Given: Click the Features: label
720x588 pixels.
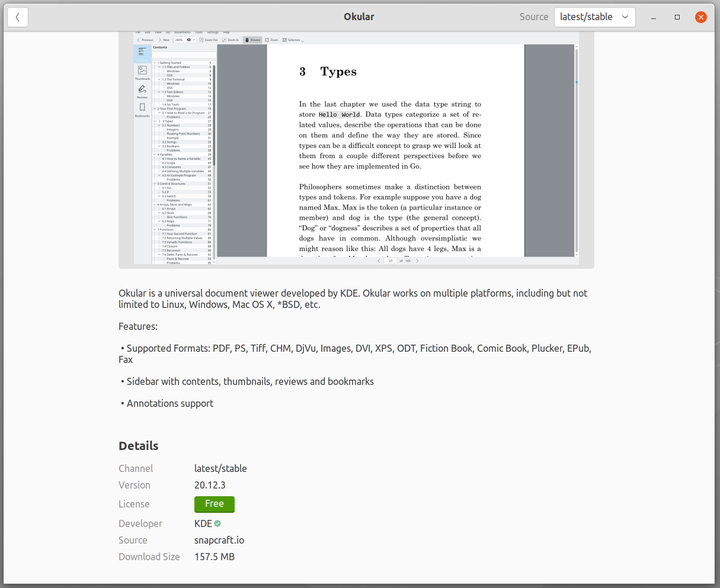Looking at the screenshot, I should click(138, 326).
